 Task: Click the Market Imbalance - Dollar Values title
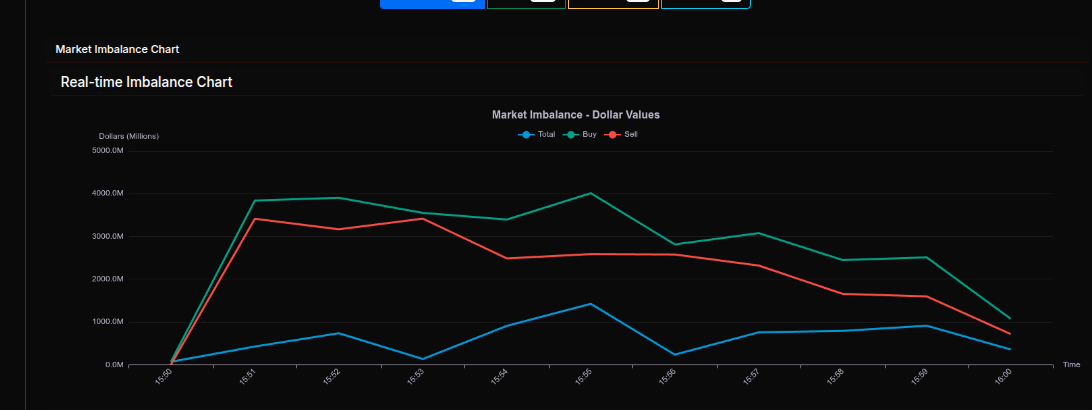tap(575, 115)
